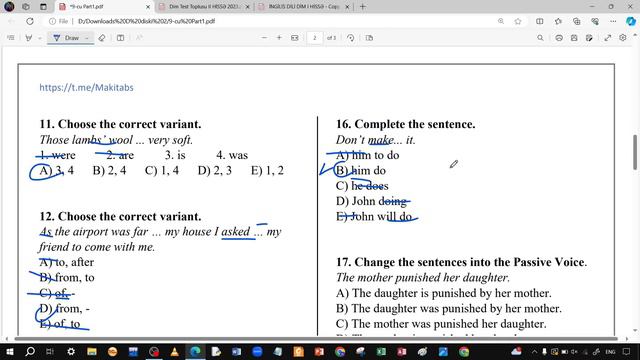Open a new browser tab
640x360 pixels.
click(x=362, y=7)
